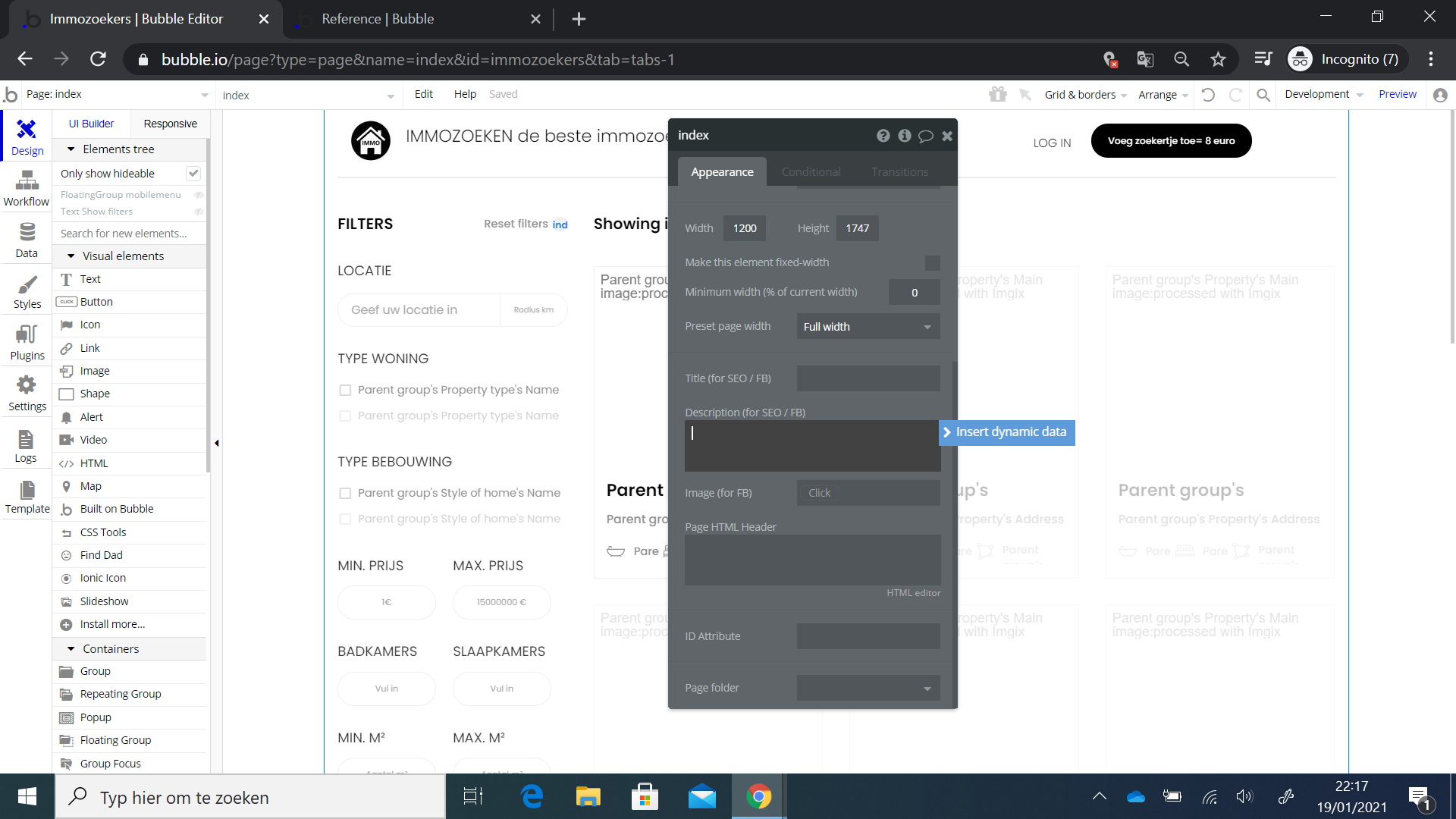Collapse the Visual elements section
The height and width of the screenshot is (819, 1456).
click(x=71, y=256)
